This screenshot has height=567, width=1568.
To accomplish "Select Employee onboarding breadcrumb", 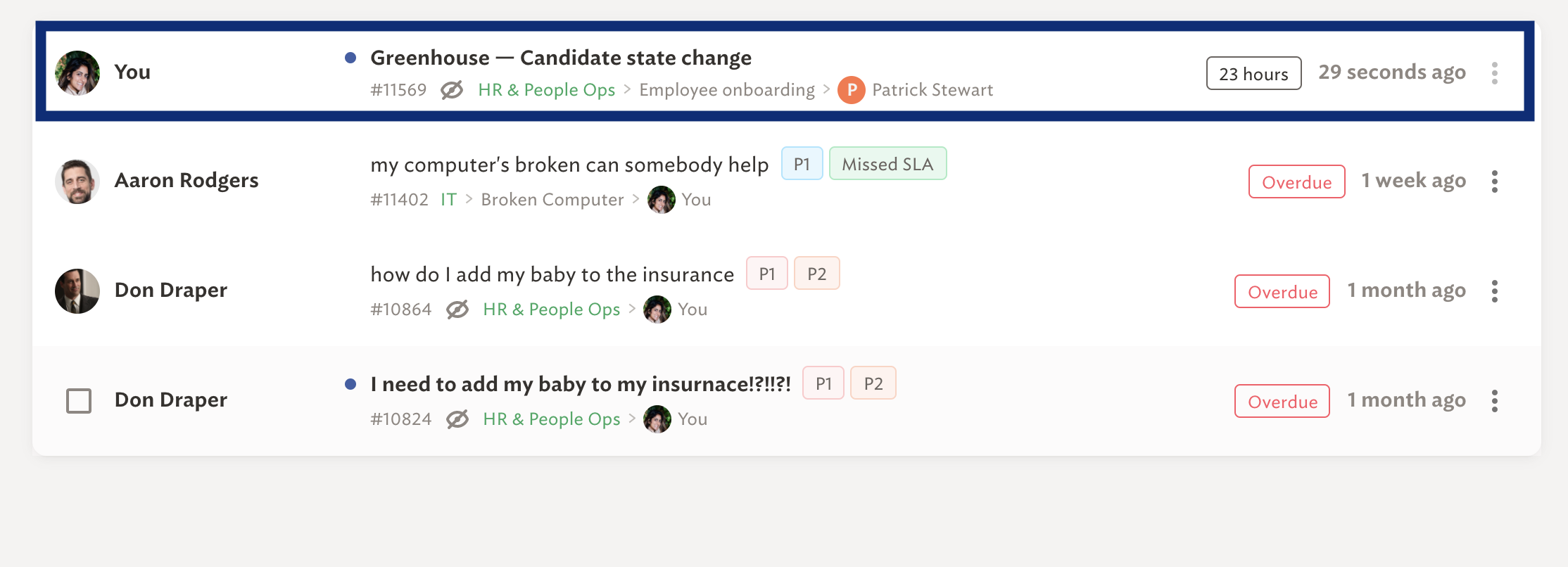I will 727,90.
